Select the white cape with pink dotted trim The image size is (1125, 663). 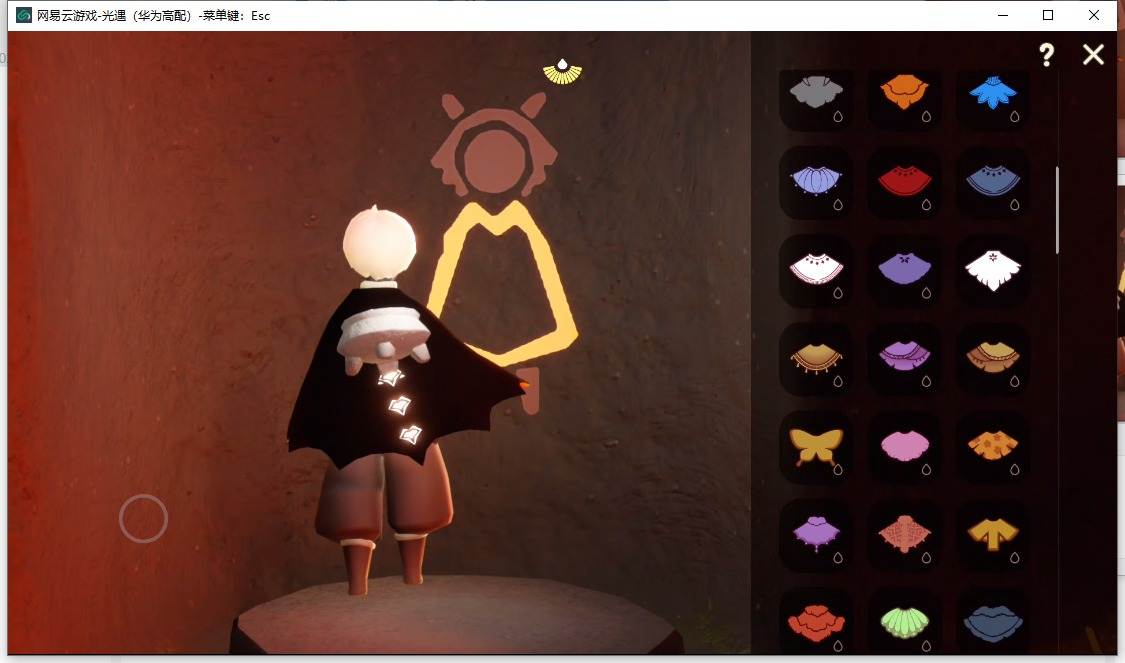click(816, 271)
